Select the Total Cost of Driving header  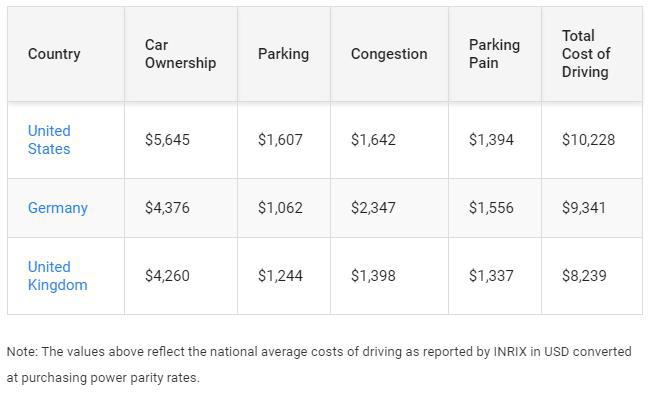[586, 54]
